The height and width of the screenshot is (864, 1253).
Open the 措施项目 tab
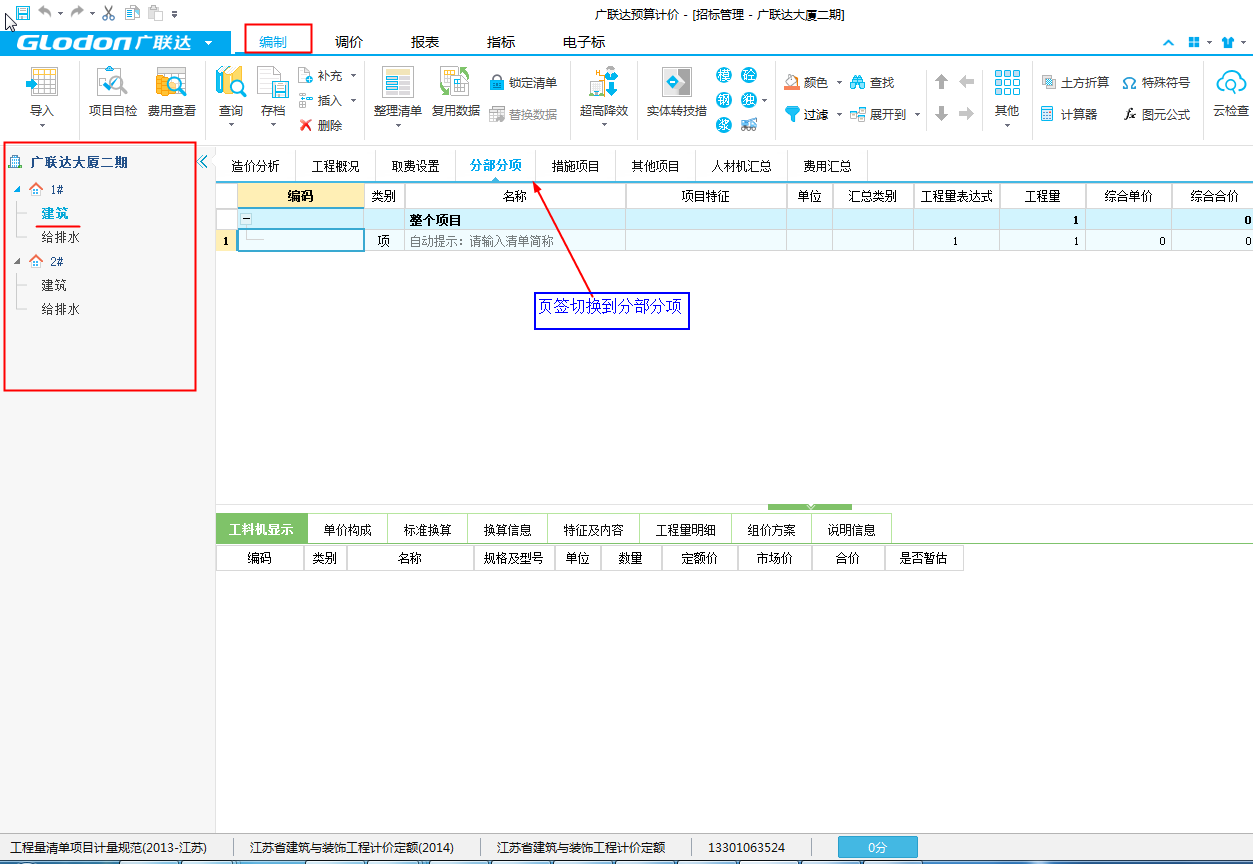[575, 166]
